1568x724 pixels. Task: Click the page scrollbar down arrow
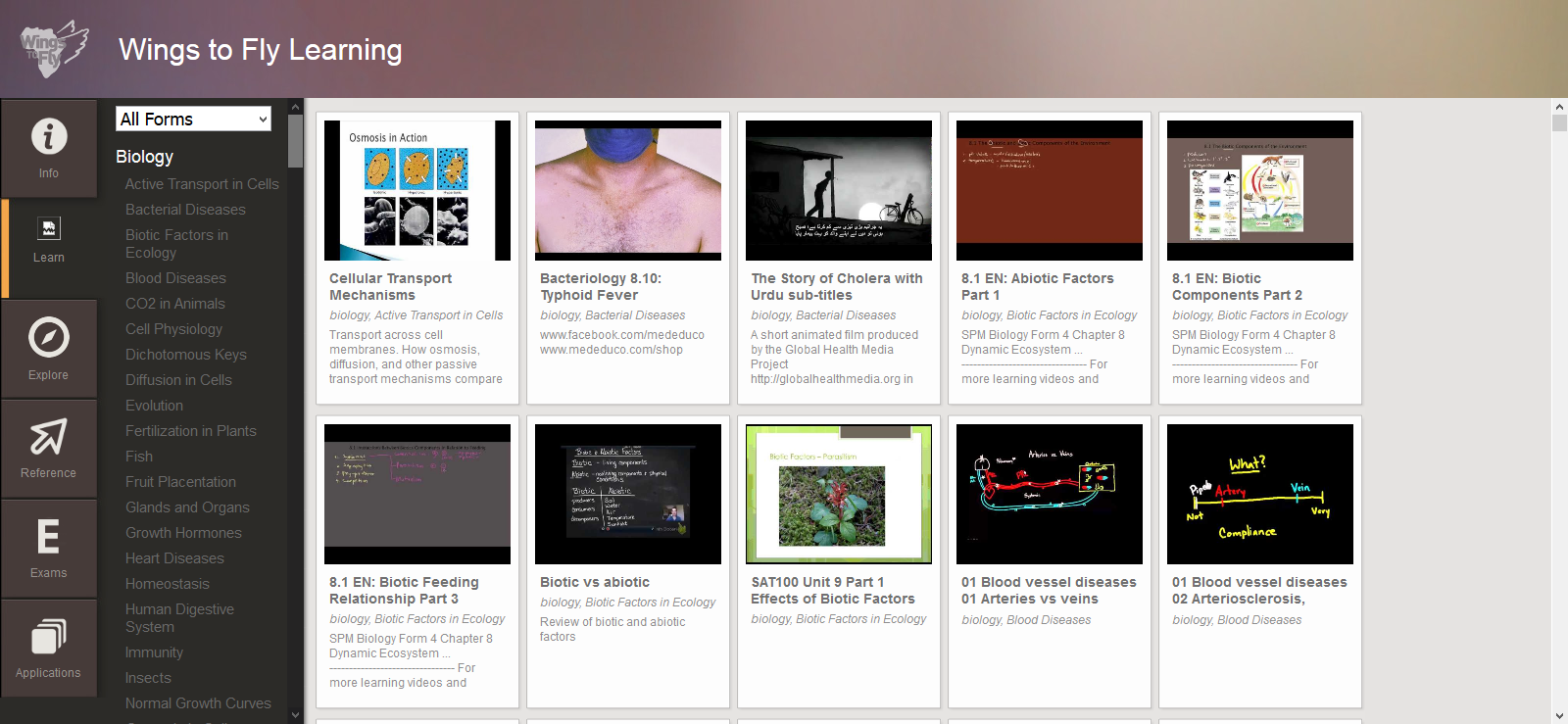(1559, 716)
